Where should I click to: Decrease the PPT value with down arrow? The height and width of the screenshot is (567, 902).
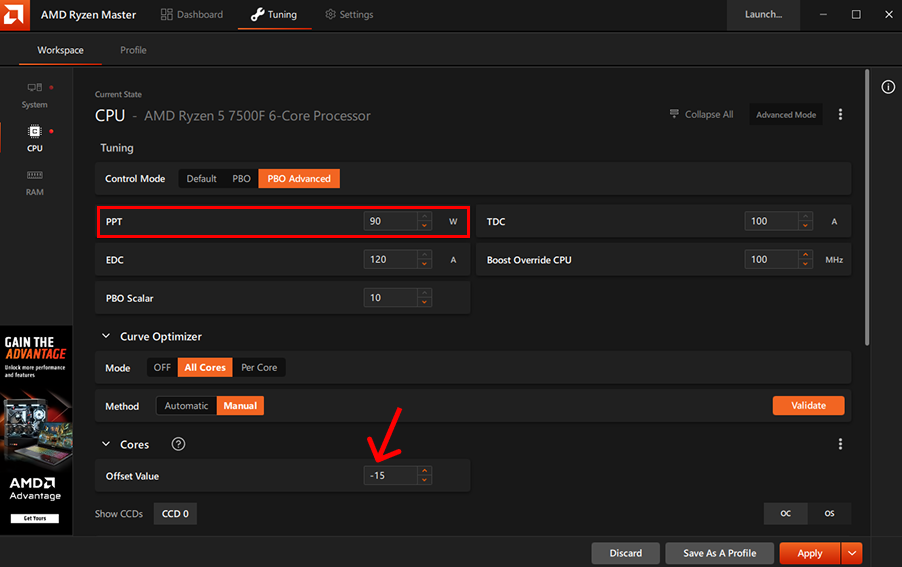[x=425, y=225]
